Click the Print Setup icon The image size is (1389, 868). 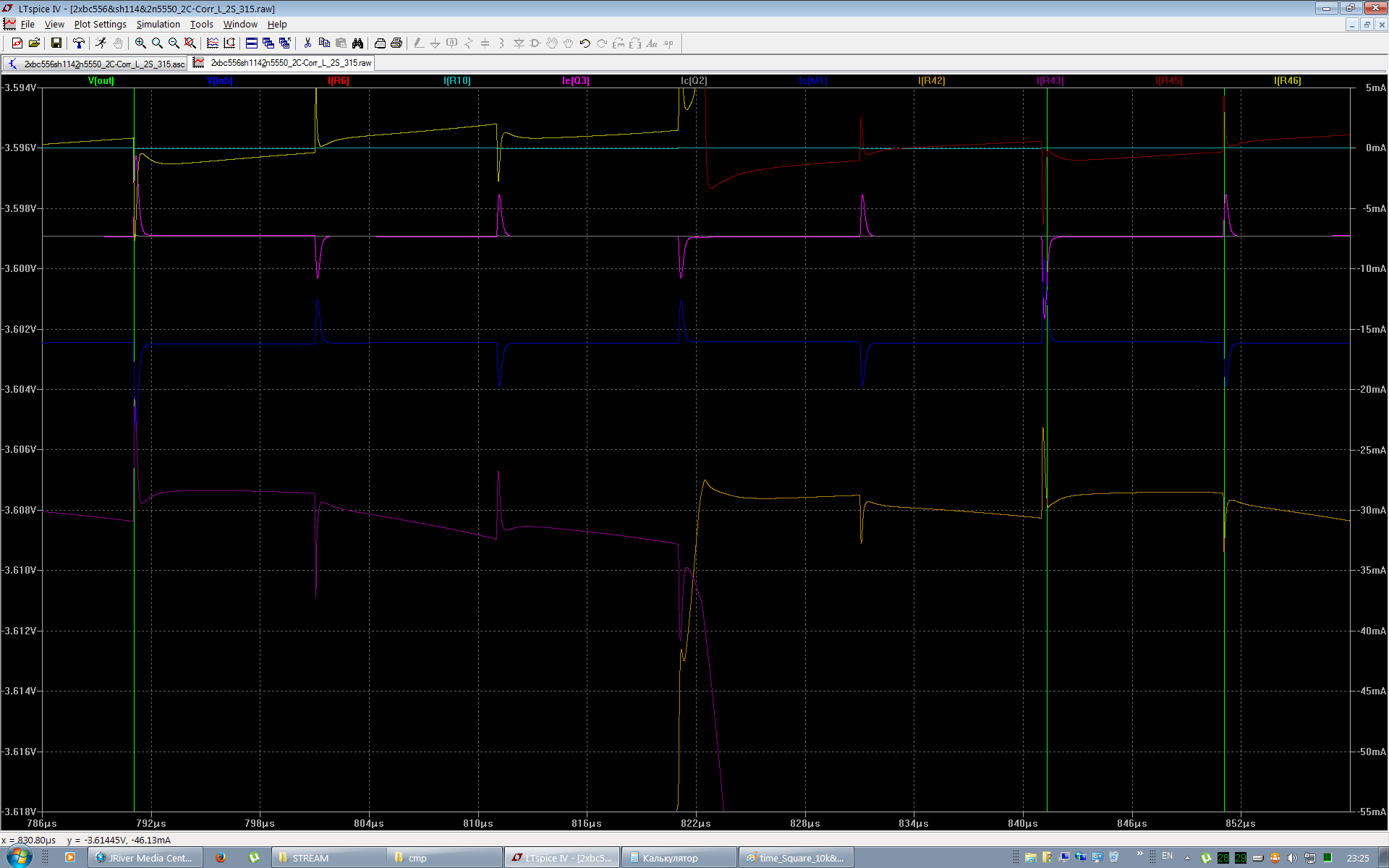[x=380, y=43]
